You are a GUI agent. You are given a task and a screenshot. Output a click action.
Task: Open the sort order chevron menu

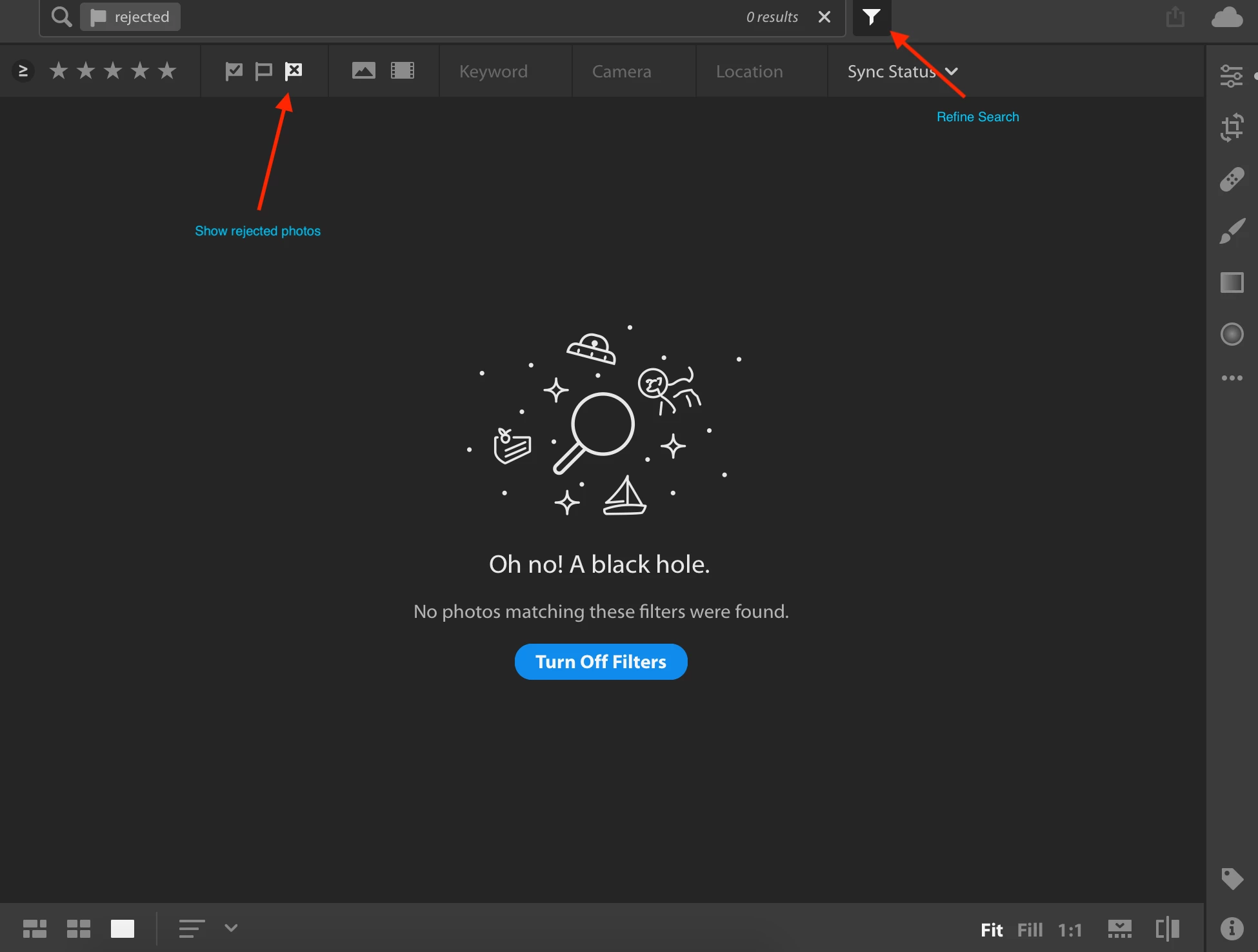click(231, 928)
